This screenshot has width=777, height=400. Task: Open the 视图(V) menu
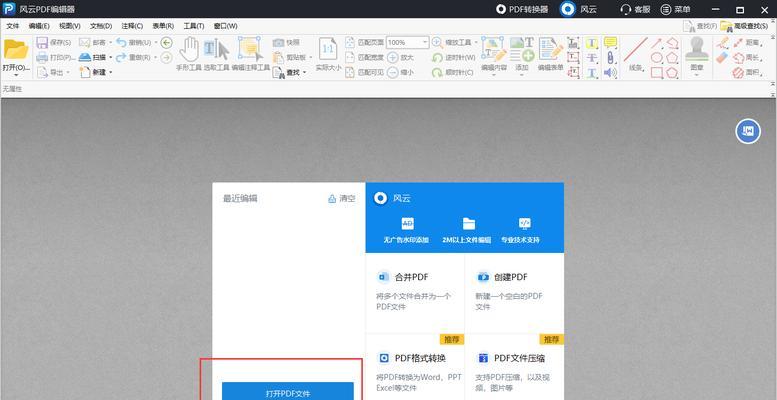click(x=70, y=26)
